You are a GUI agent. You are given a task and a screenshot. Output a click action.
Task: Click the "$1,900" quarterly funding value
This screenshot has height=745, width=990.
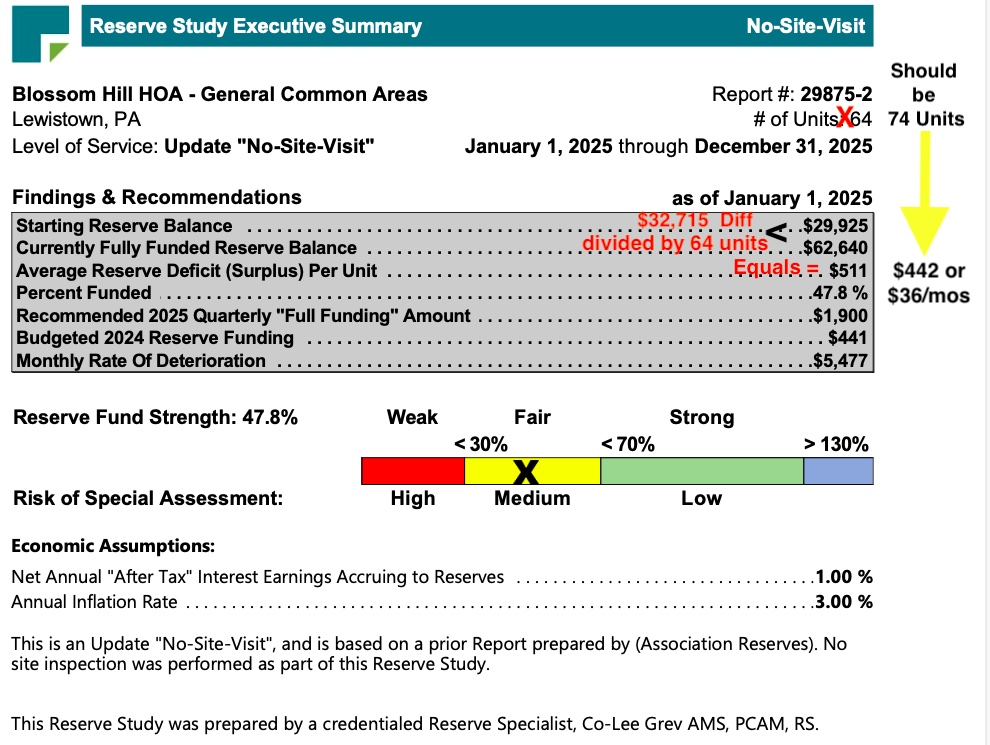point(840,316)
